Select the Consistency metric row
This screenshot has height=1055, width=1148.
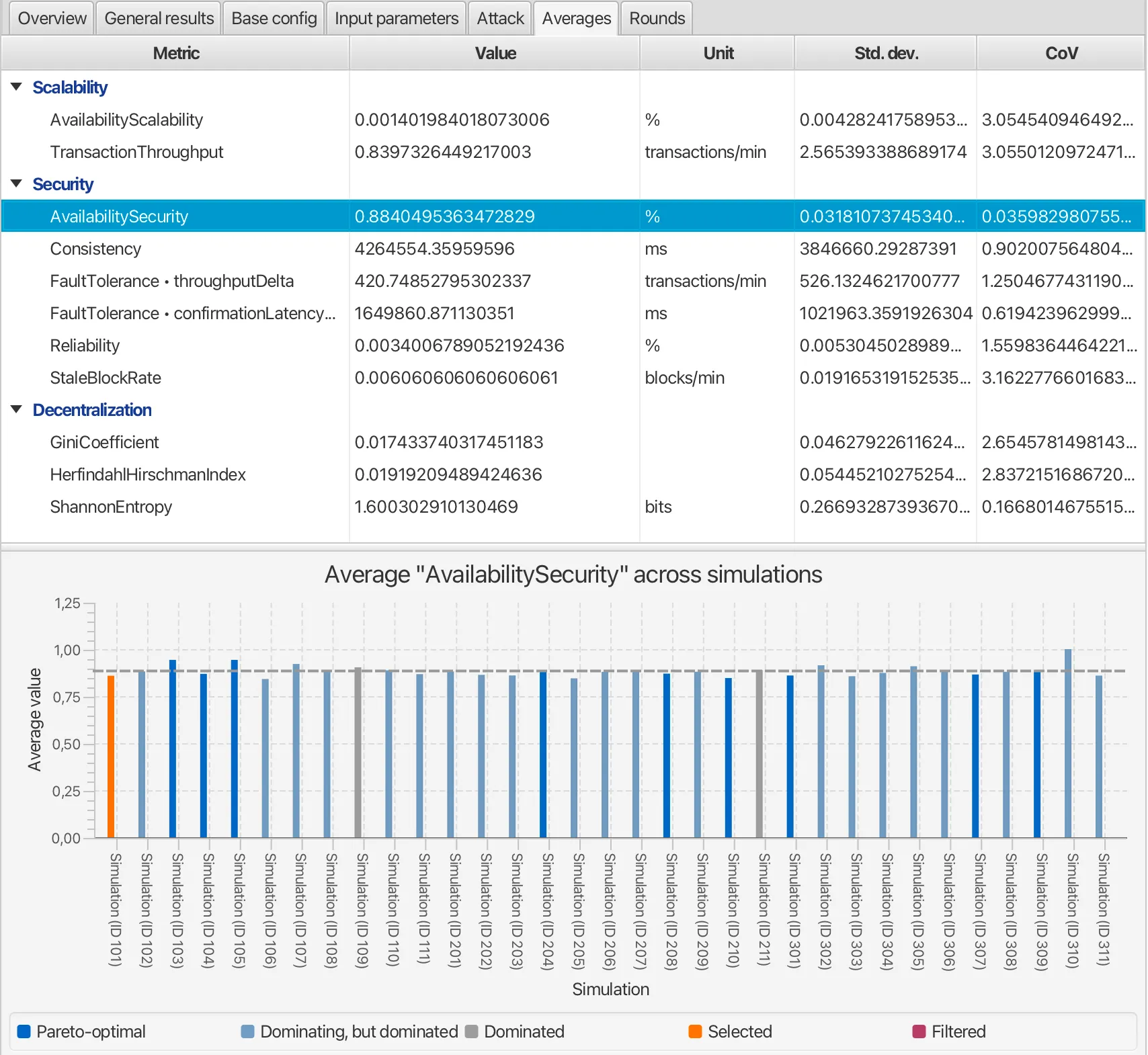[x=573, y=249]
